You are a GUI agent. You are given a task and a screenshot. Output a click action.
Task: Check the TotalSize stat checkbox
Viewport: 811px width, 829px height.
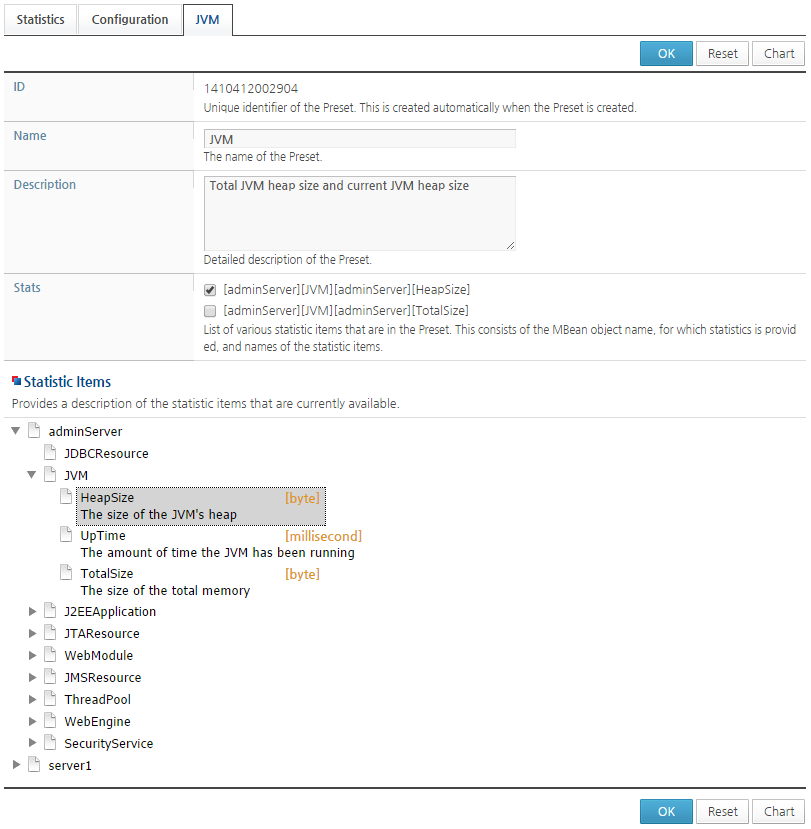210,310
